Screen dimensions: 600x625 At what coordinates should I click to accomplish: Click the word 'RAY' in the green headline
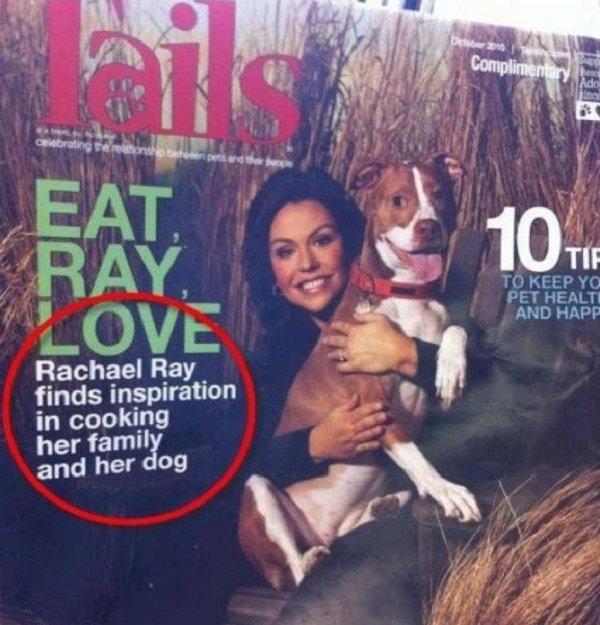click(x=107, y=273)
